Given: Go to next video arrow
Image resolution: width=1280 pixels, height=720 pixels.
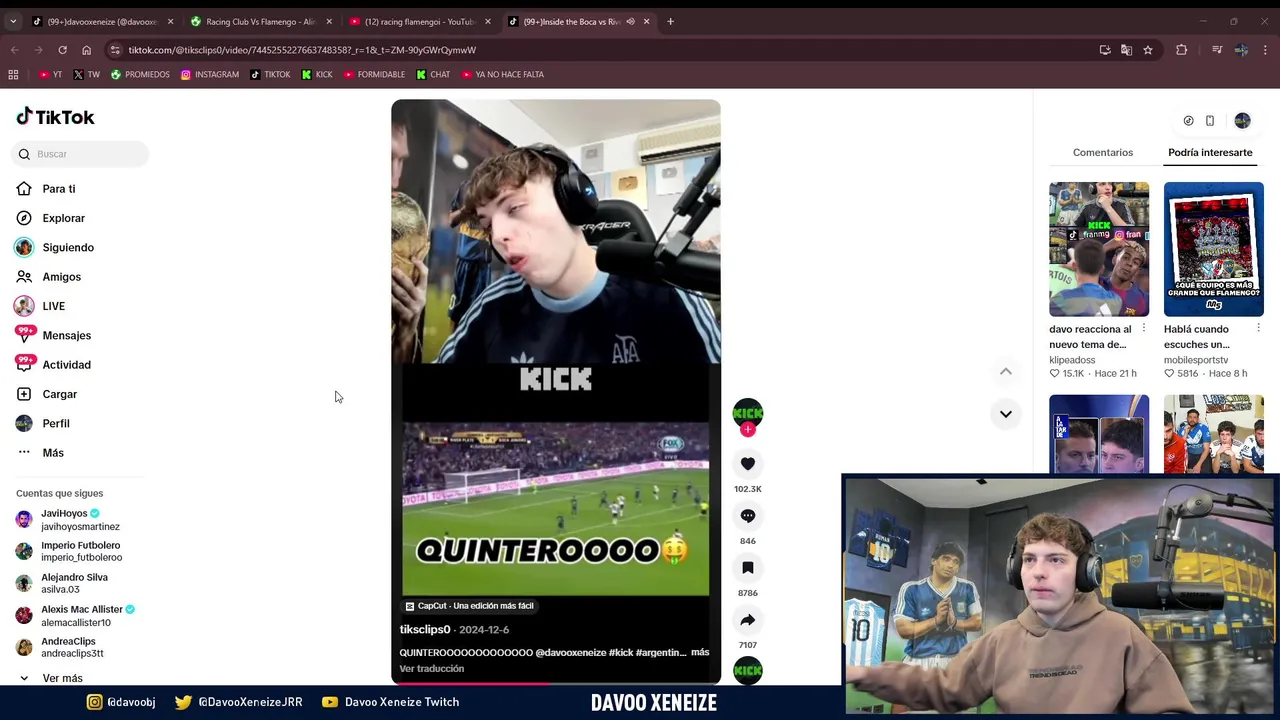Looking at the screenshot, I should click(x=1006, y=414).
